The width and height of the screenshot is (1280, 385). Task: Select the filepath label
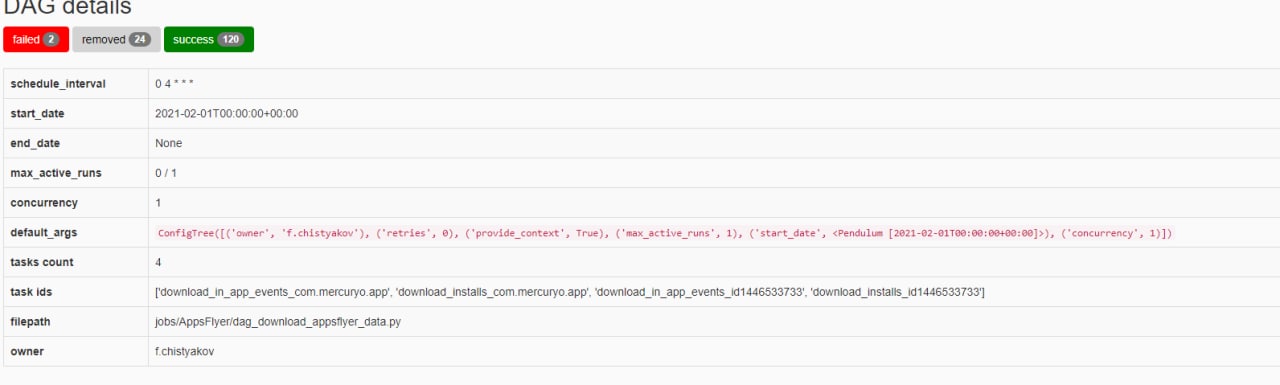pos(31,322)
